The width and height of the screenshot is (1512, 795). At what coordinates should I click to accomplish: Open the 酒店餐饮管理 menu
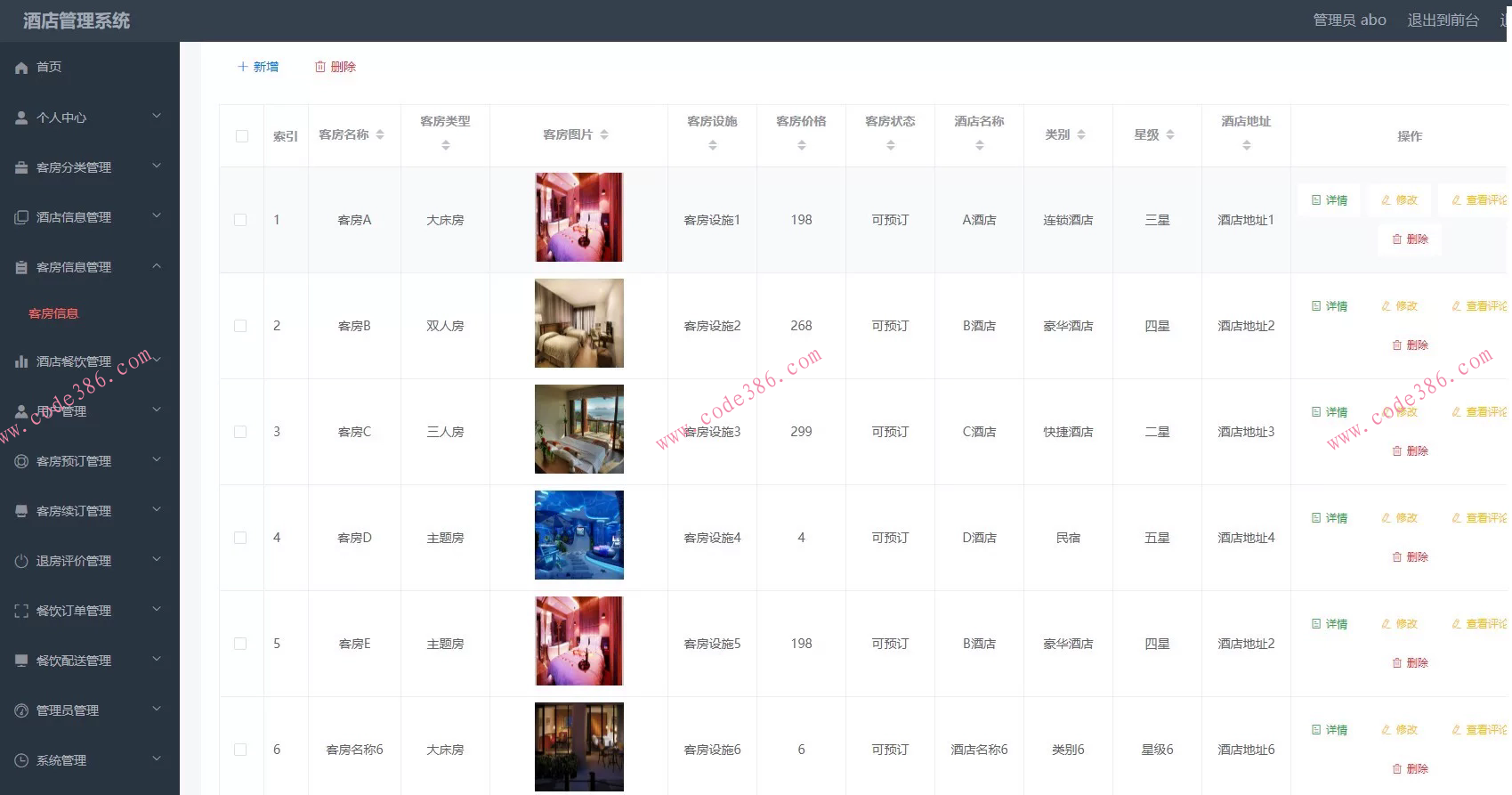[90, 361]
